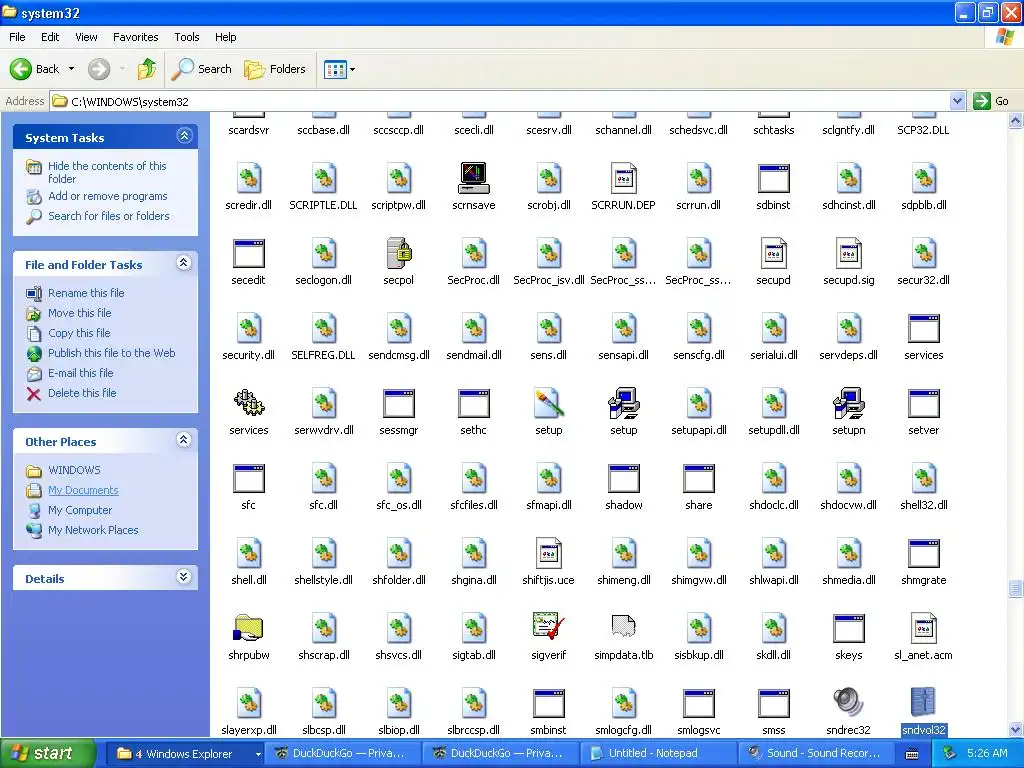Select the shiftjis.uce file icon
Viewport: 1024px width, 768px height.
pyautogui.click(x=549, y=552)
